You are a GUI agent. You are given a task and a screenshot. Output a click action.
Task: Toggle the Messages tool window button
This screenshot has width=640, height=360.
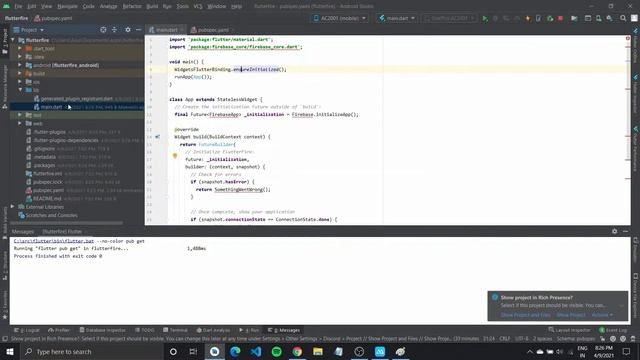(x=284, y=330)
